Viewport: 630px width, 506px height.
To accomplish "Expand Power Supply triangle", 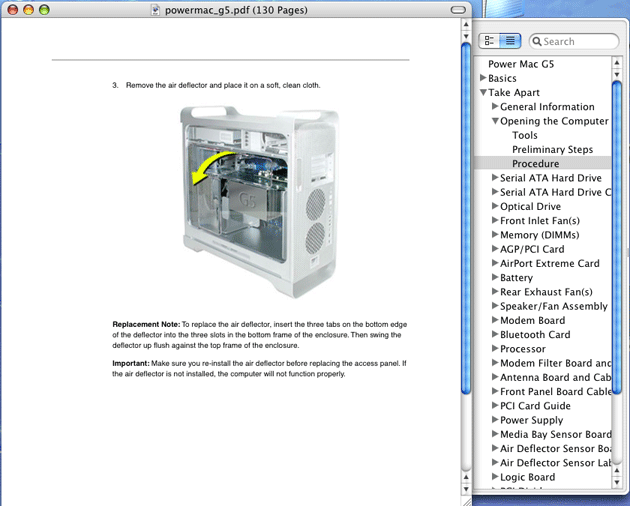I will click(495, 420).
